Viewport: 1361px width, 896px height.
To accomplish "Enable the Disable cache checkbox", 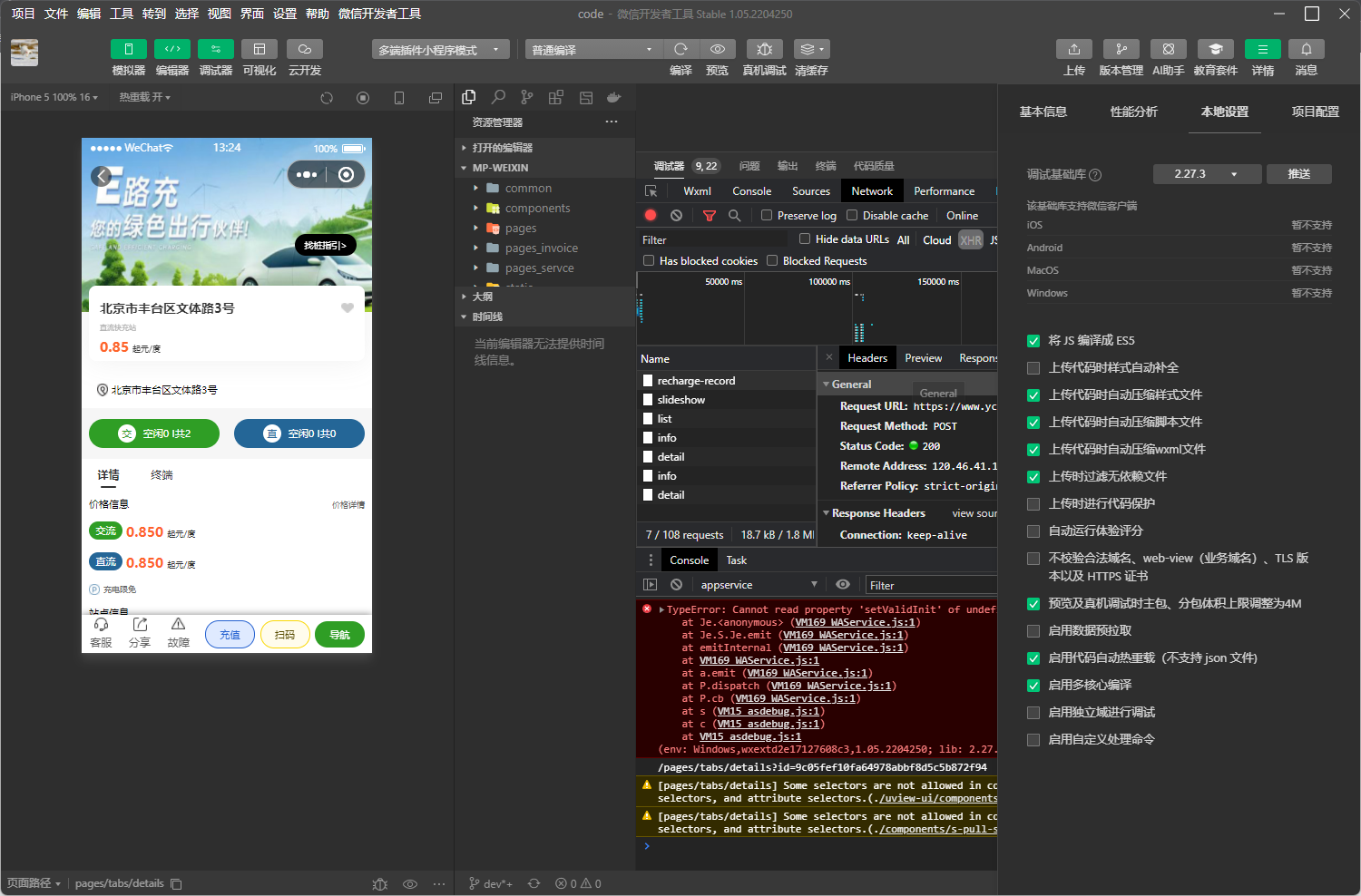I will click(852, 216).
